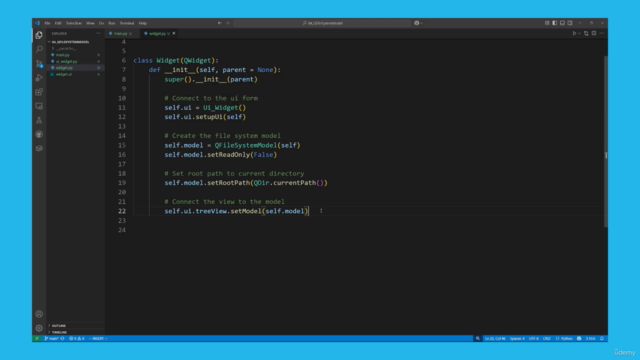Open Explorer Views and More Actions ellipsis
The height and width of the screenshot is (360, 640).
click(98, 33)
